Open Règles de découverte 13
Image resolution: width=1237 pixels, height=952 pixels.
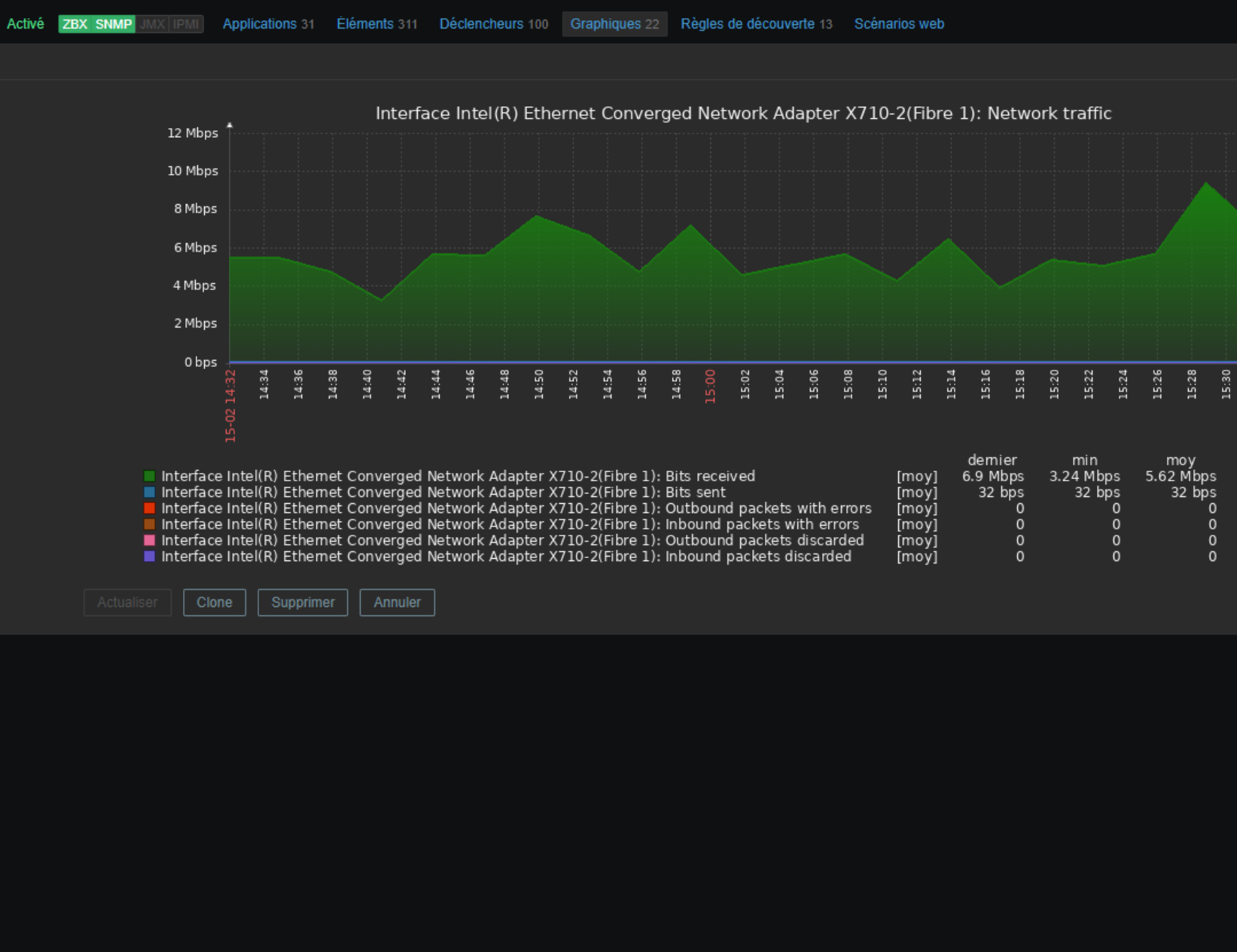coord(756,24)
